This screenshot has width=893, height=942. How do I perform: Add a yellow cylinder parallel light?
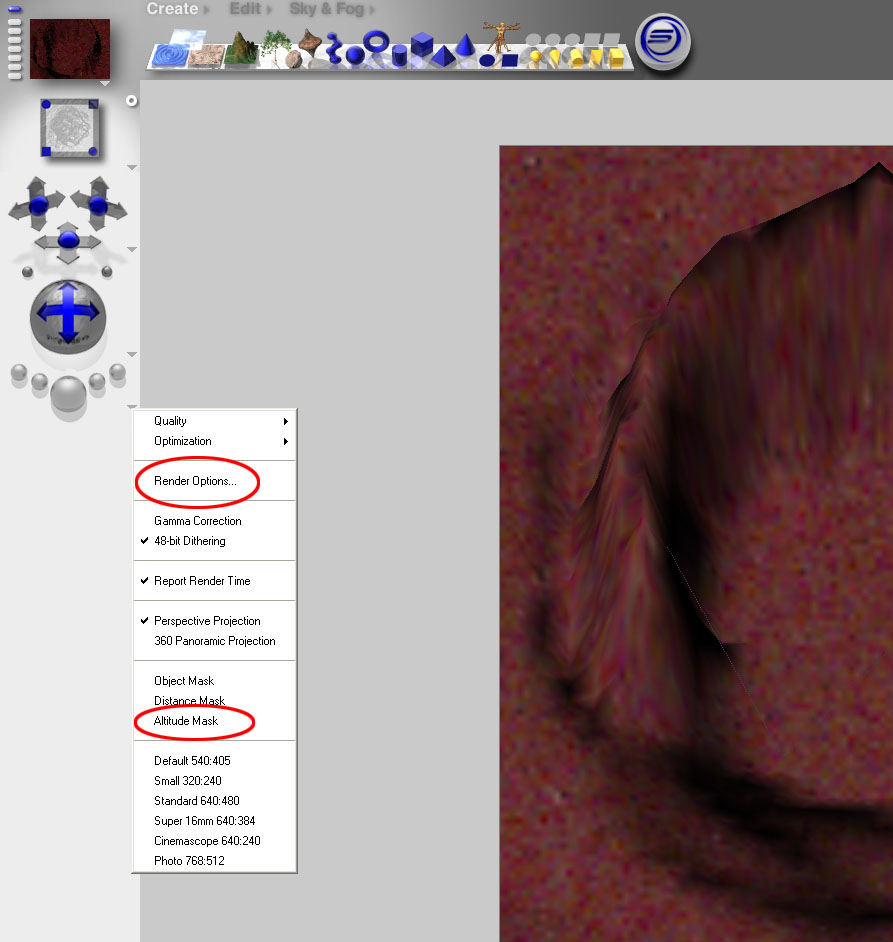click(577, 58)
